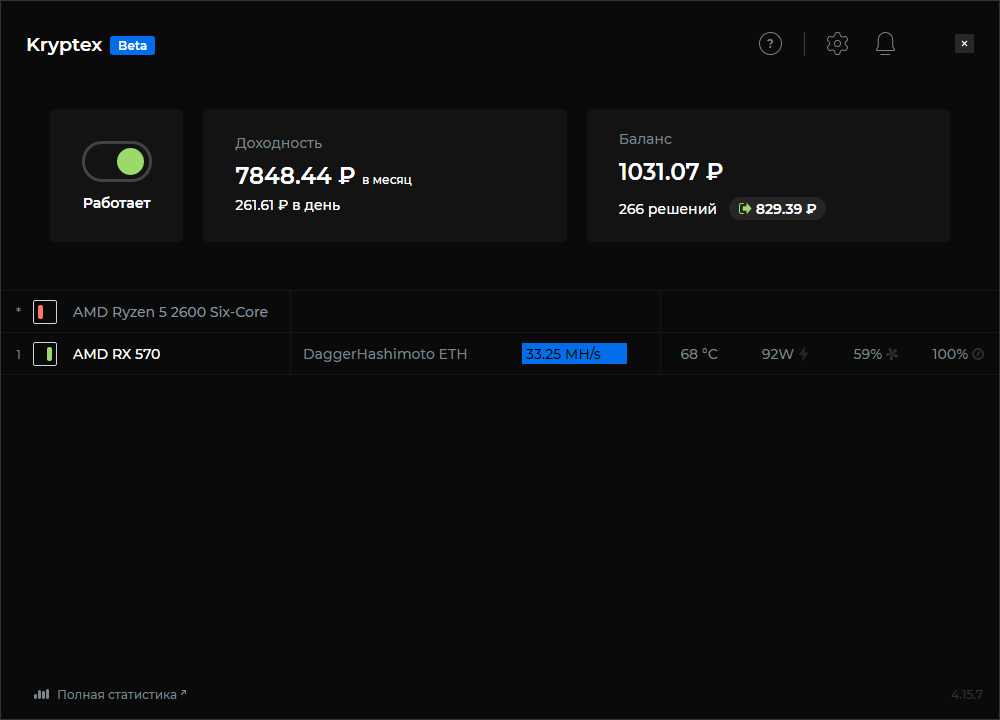Click the withdraw 829.39 ₽ button

point(777,209)
